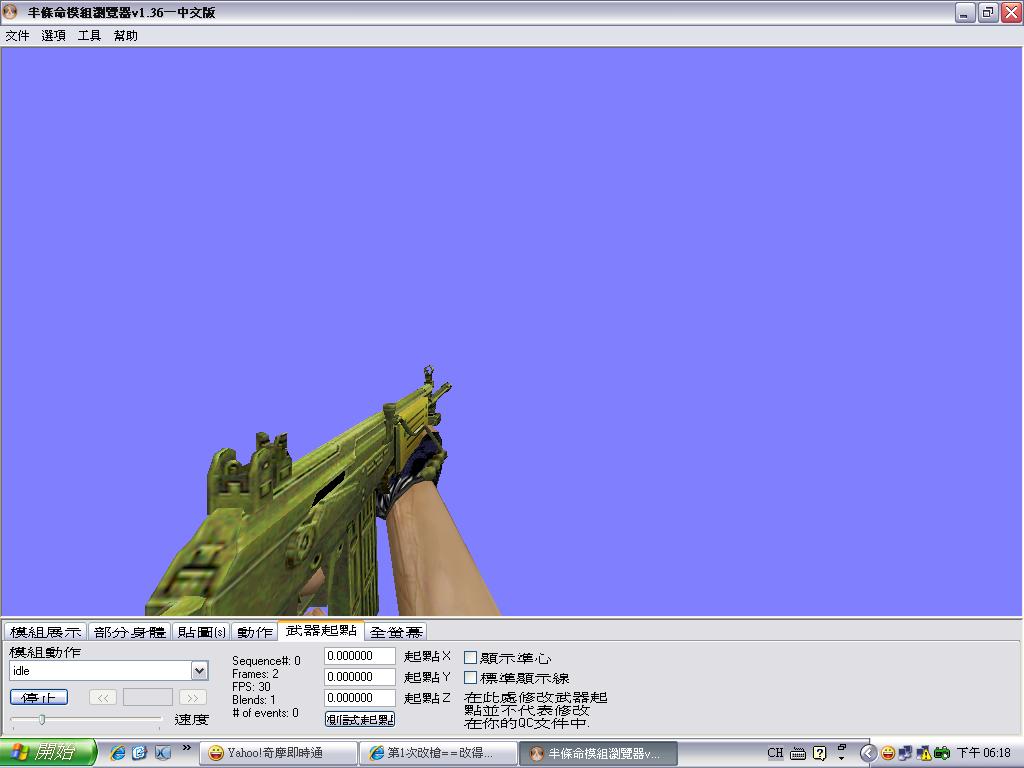
Task: Click the frame number field between arrows
Action: [x=148, y=697]
